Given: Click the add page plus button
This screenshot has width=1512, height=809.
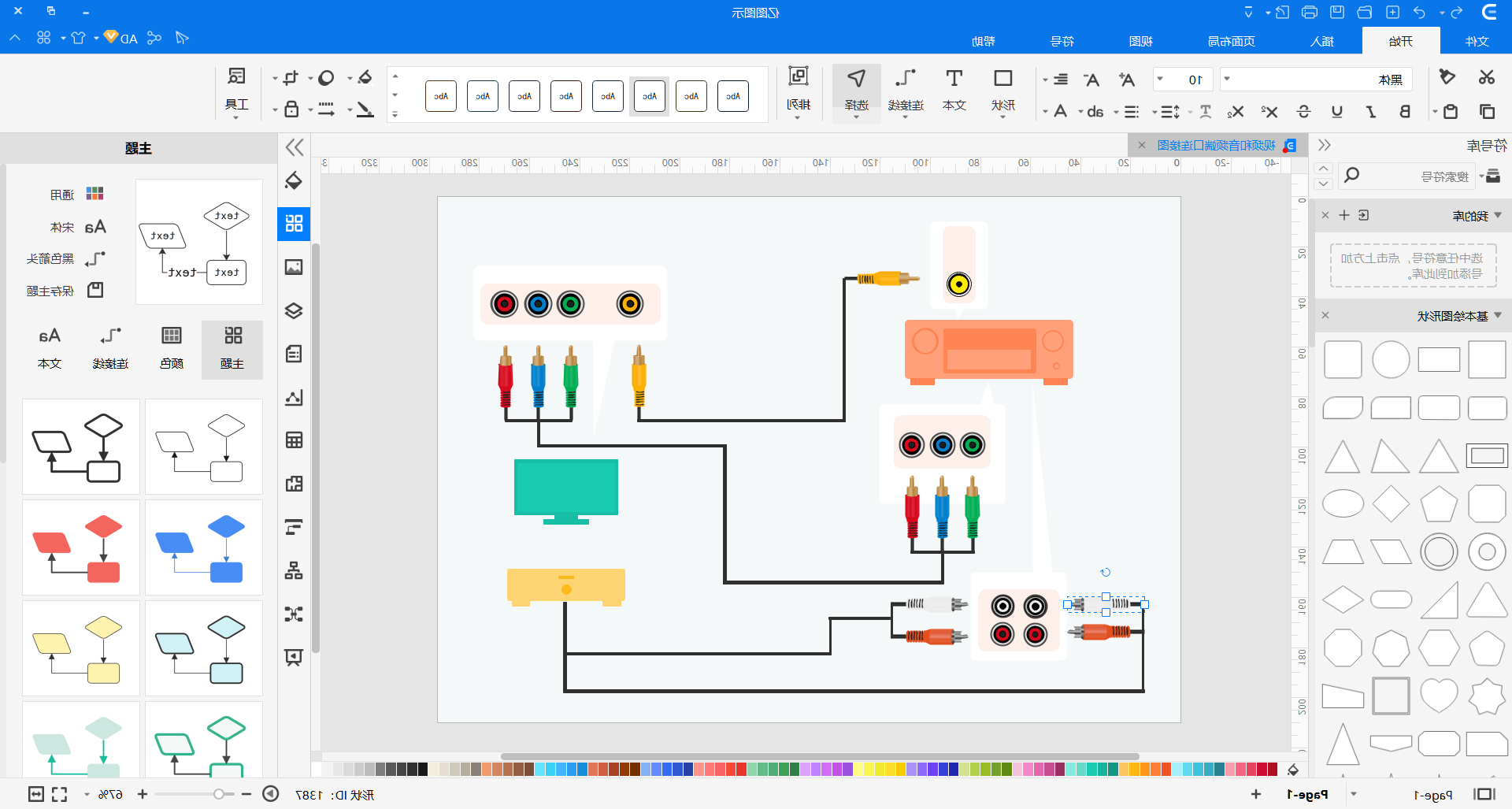Looking at the screenshot, I should click(x=1256, y=794).
